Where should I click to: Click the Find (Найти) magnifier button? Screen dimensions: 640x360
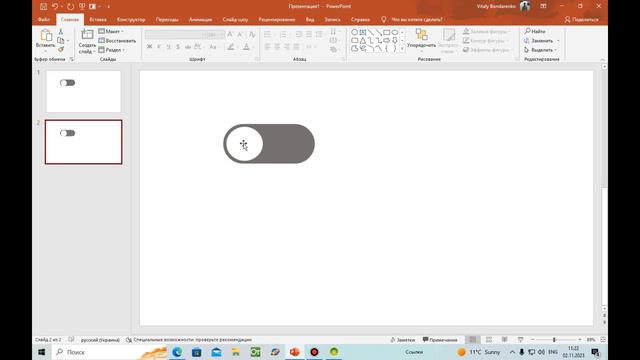[x=535, y=31]
